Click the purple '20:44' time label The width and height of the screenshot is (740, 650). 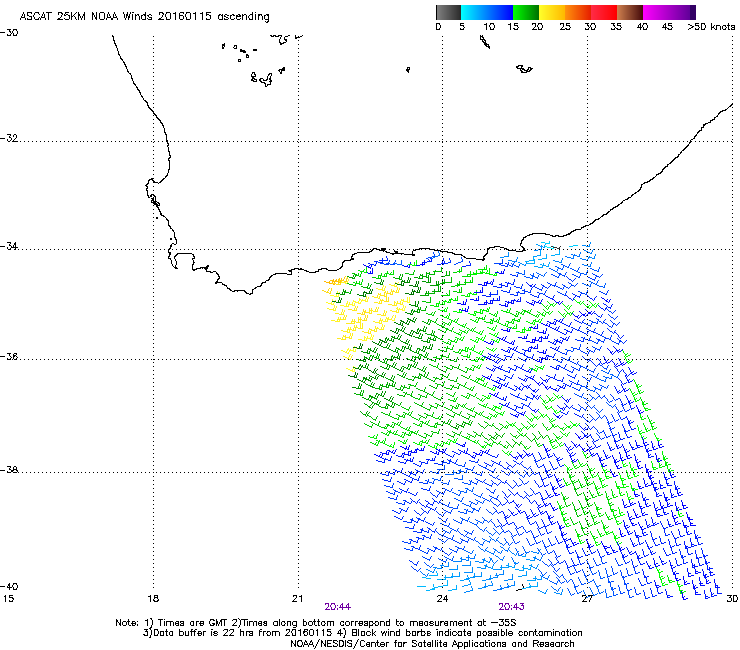click(x=337, y=607)
